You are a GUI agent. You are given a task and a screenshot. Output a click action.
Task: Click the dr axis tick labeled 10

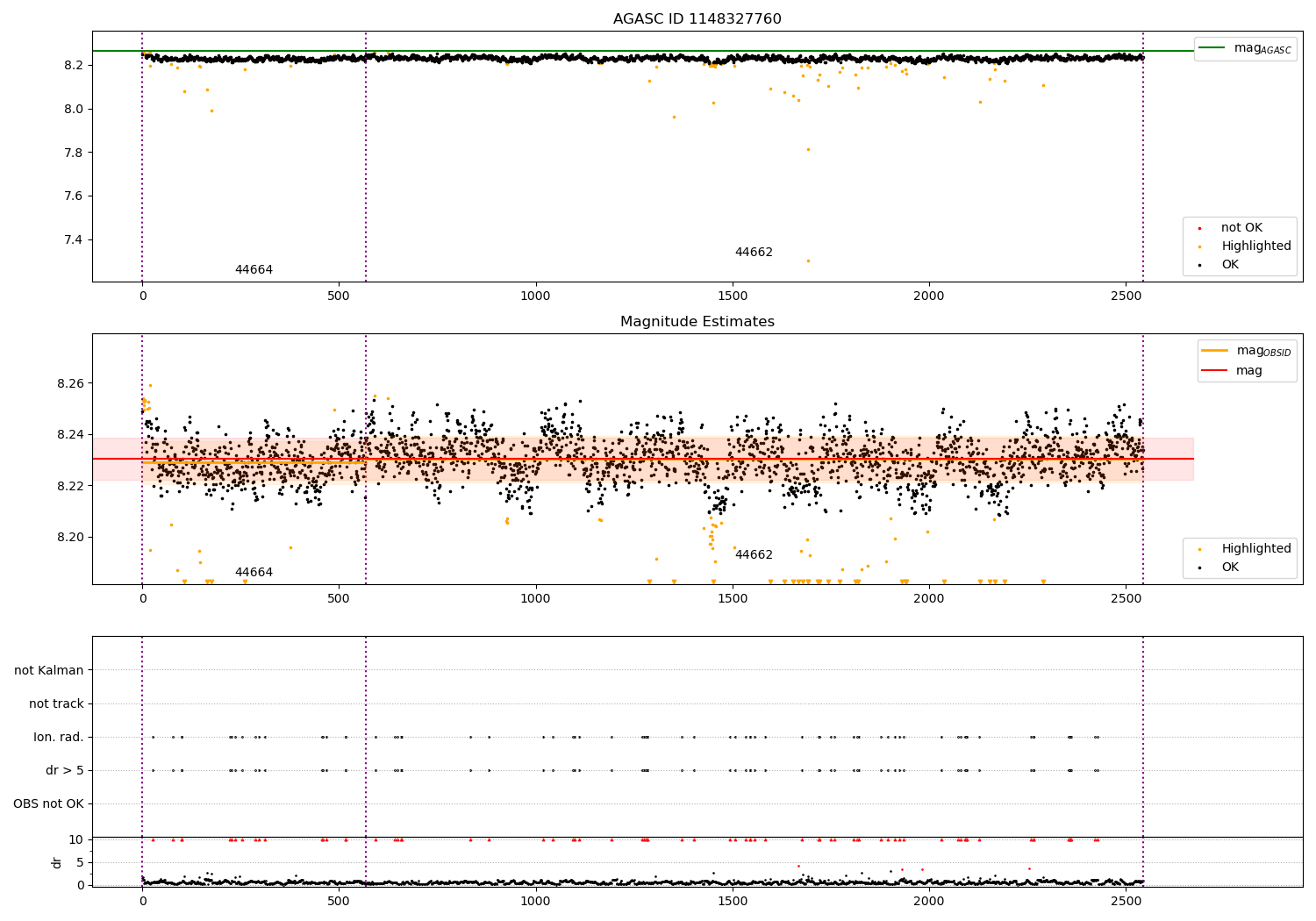(x=76, y=839)
